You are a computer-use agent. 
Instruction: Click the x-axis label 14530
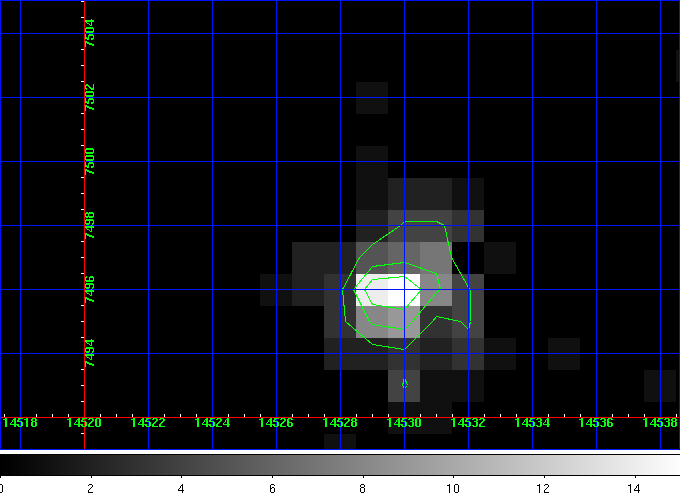404,423
